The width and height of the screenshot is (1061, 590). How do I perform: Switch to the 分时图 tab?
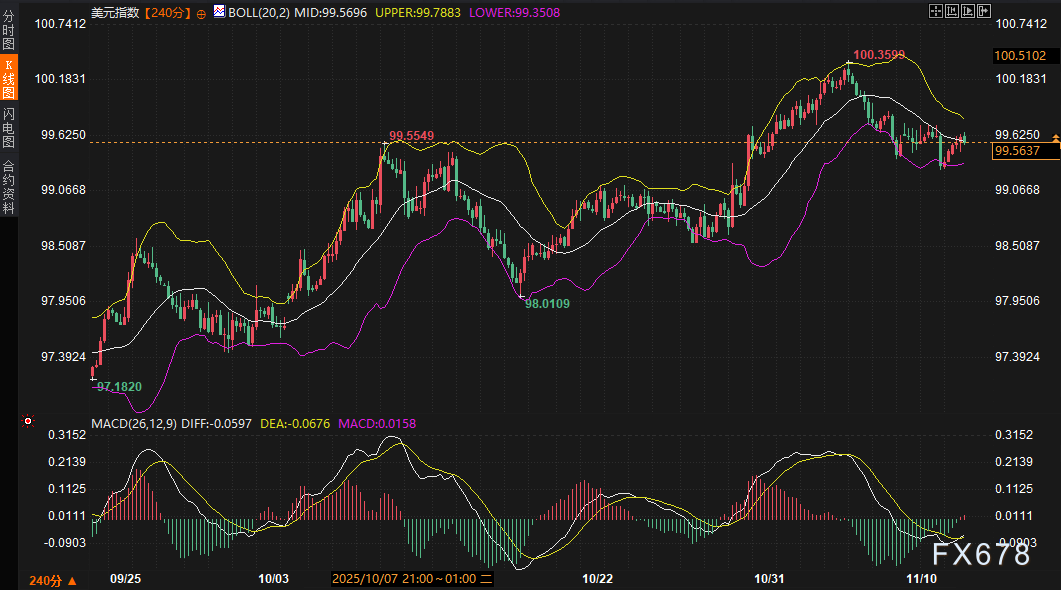tap(9, 31)
